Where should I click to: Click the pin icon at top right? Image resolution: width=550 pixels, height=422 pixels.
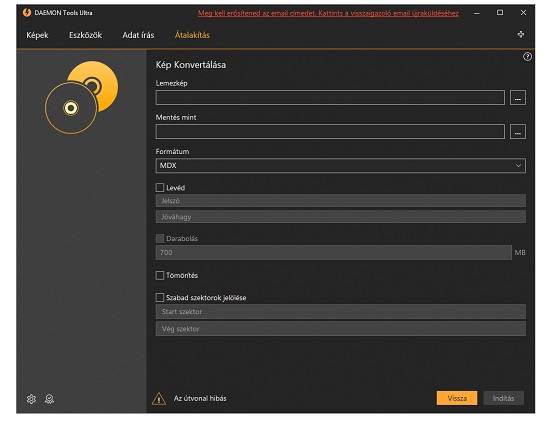point(521,34)
